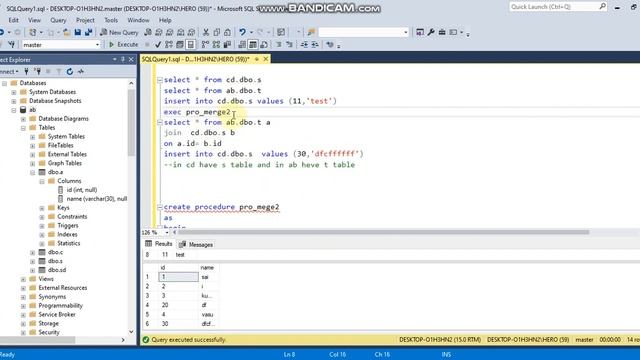
Task: Click the Query Options icon
Action: [x=180, y=44]
